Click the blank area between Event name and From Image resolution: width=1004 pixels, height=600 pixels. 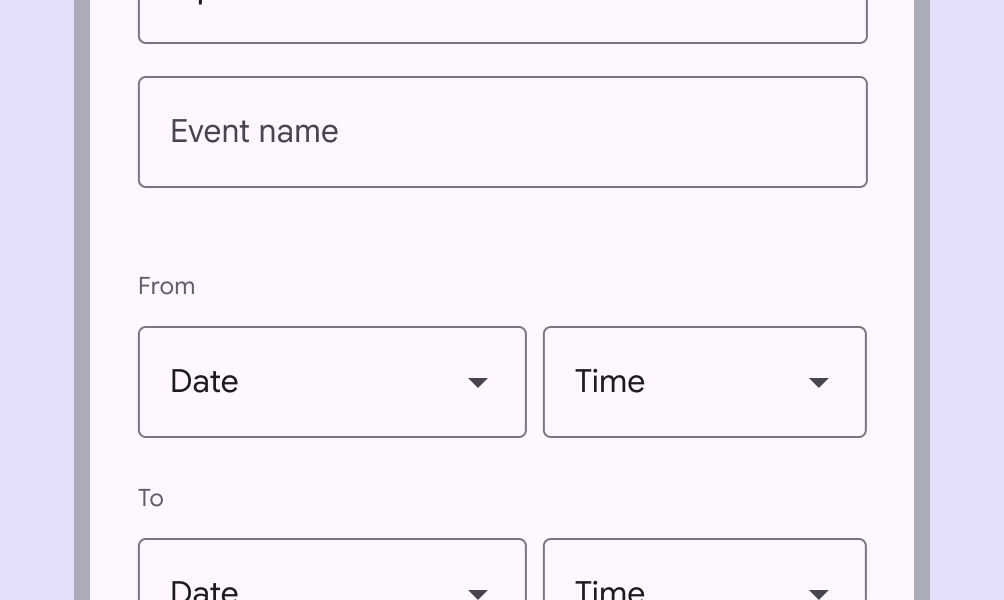502,230
